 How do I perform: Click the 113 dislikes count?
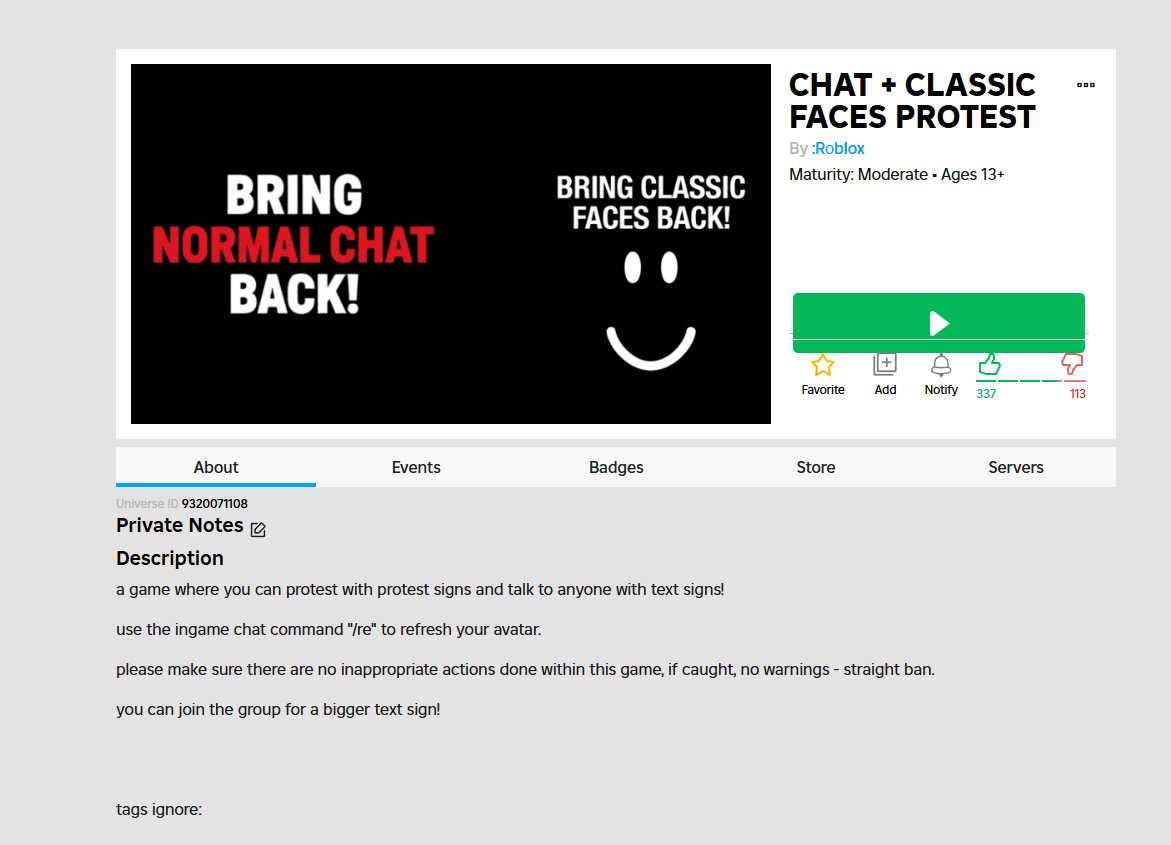1077,394
